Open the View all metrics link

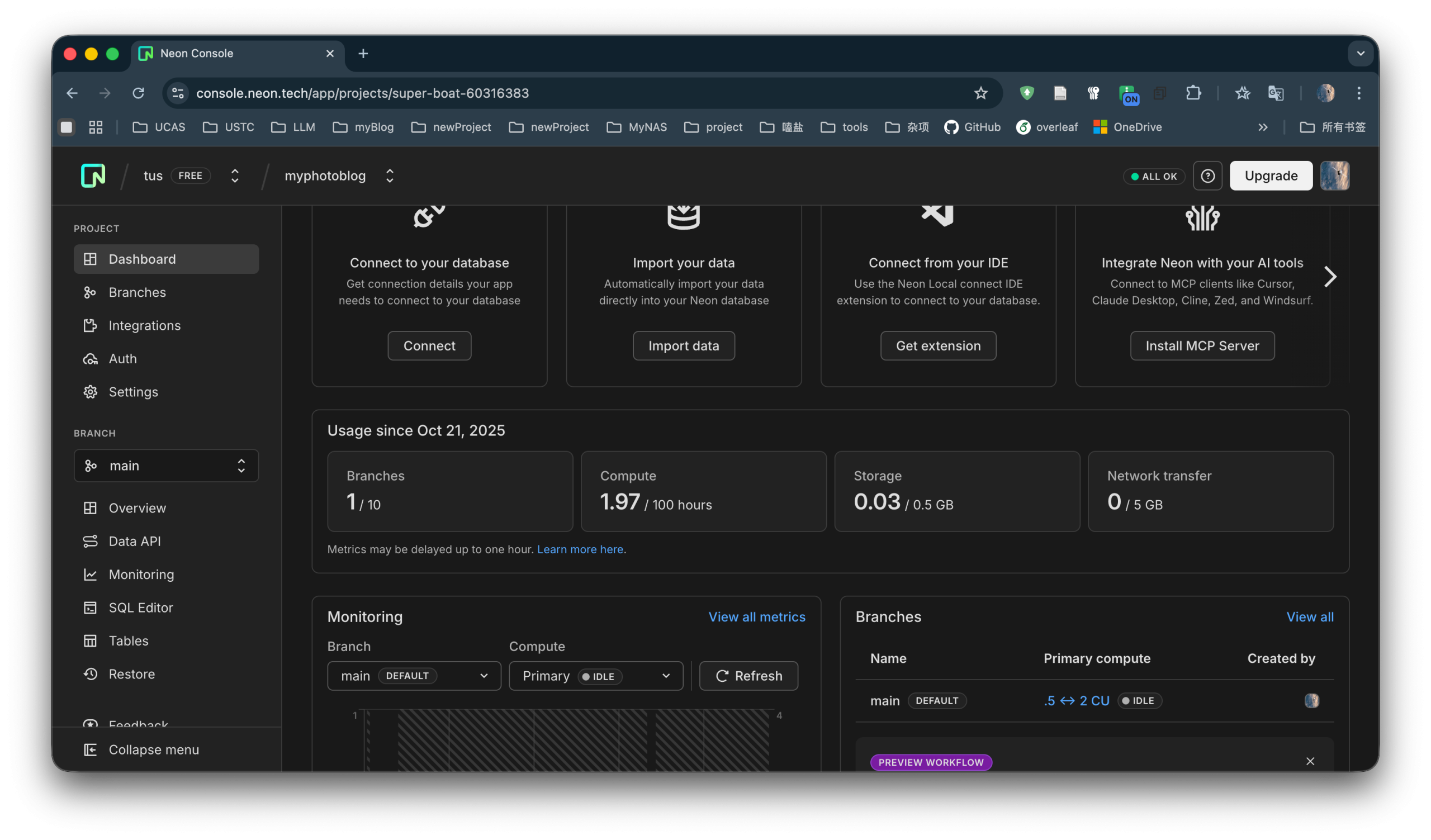tap(756, 617)
